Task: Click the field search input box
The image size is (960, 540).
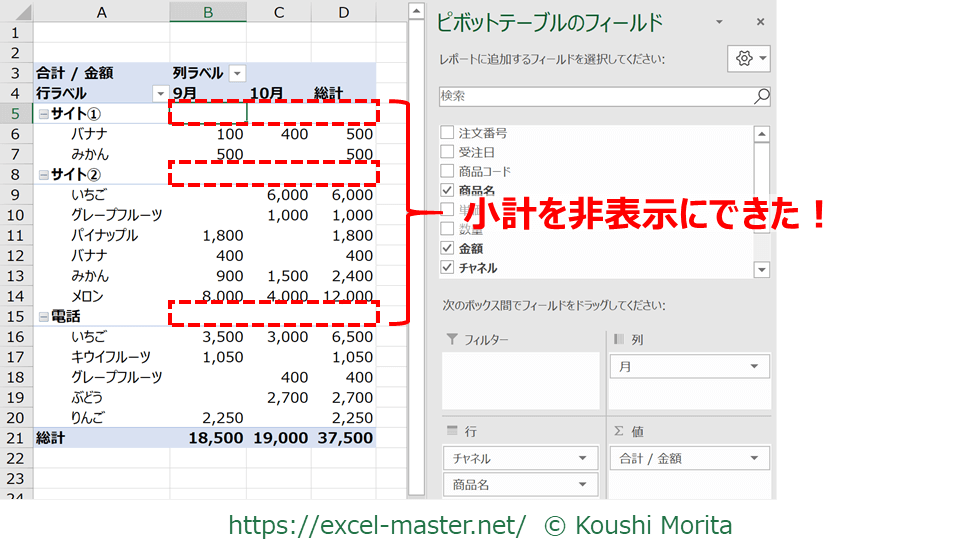Action: [x=595, y=96]
